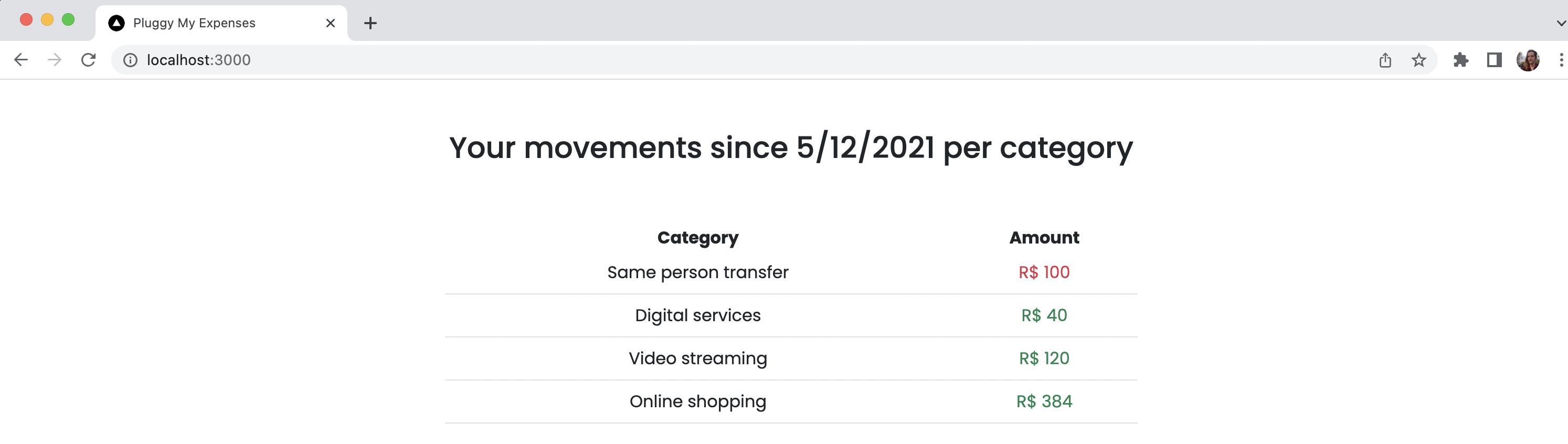
Task: Reload the localhost page
Action: [x=89, y=60]
